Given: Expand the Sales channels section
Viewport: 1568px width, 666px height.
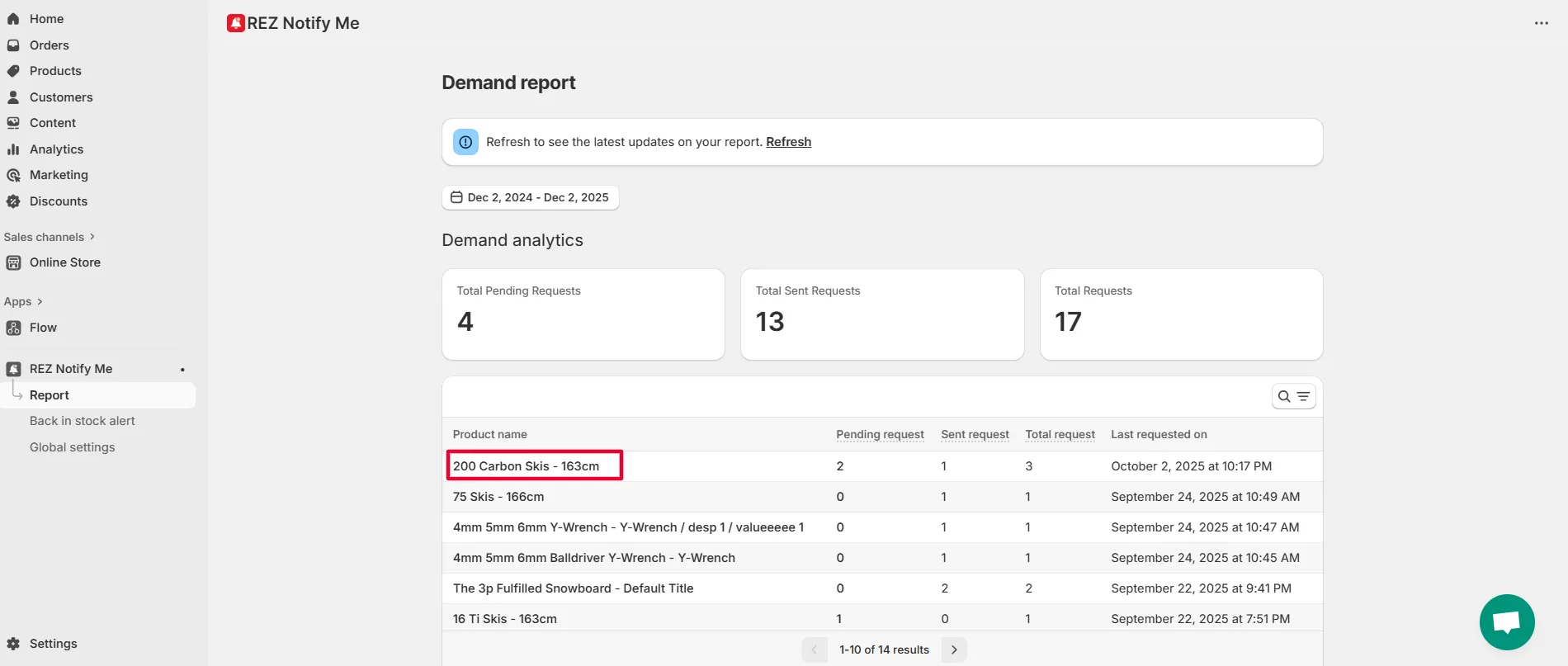Looking at the screenshot, I should click(x=50, y=237).
